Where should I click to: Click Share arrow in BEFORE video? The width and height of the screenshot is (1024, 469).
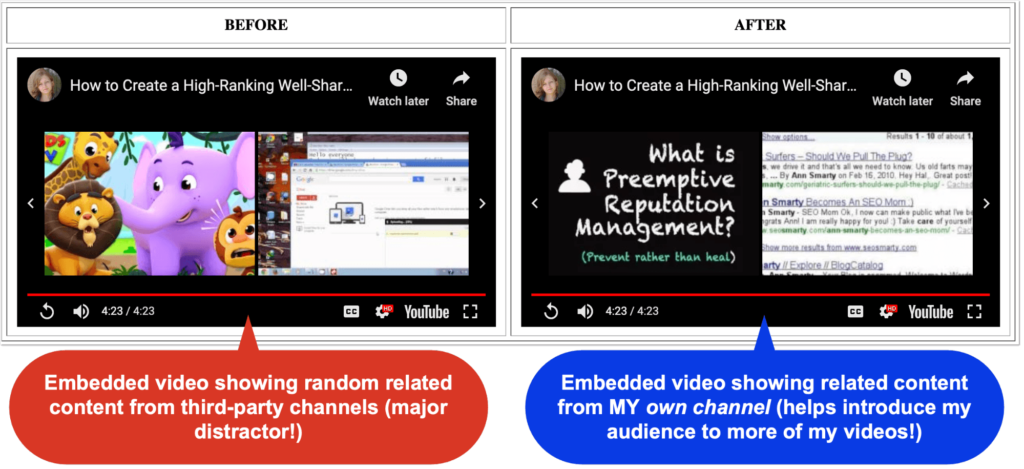461,79
